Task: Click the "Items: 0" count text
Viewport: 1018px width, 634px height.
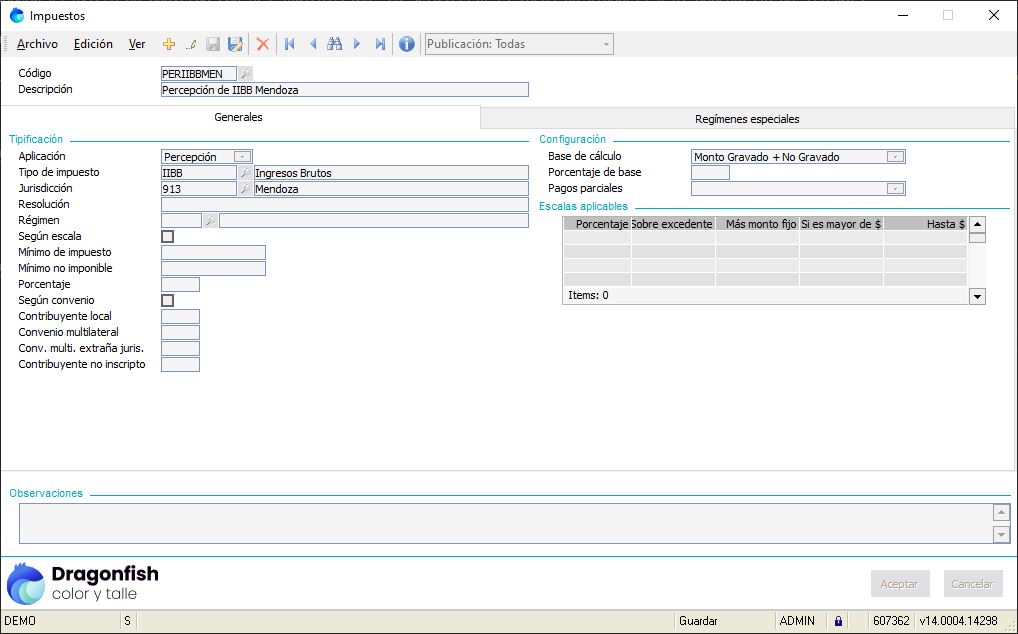Action: click(588, 295)
